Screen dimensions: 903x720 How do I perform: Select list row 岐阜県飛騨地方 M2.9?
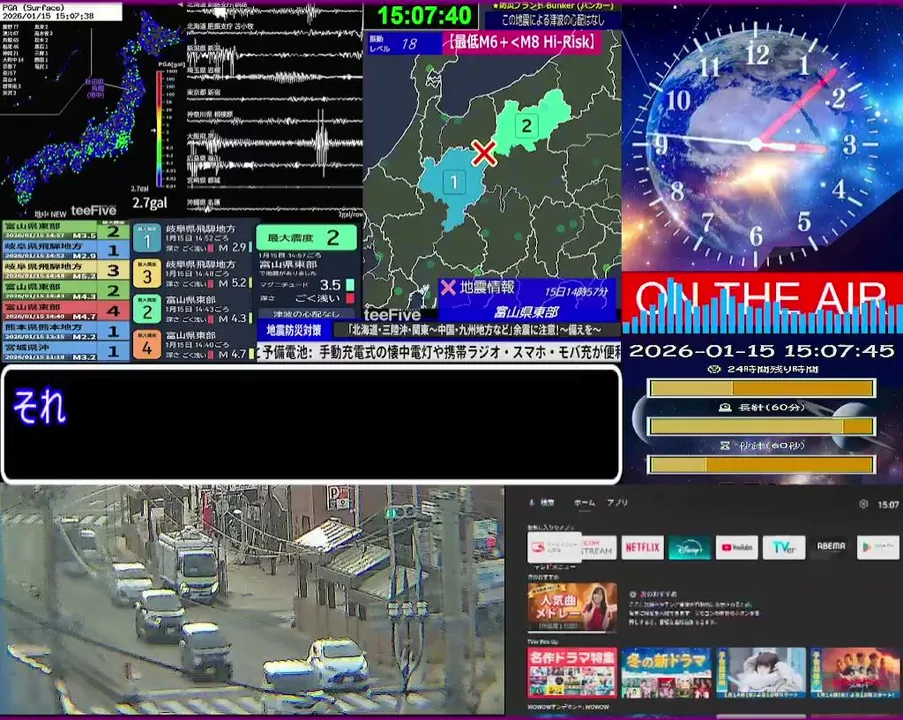point(65,250)
